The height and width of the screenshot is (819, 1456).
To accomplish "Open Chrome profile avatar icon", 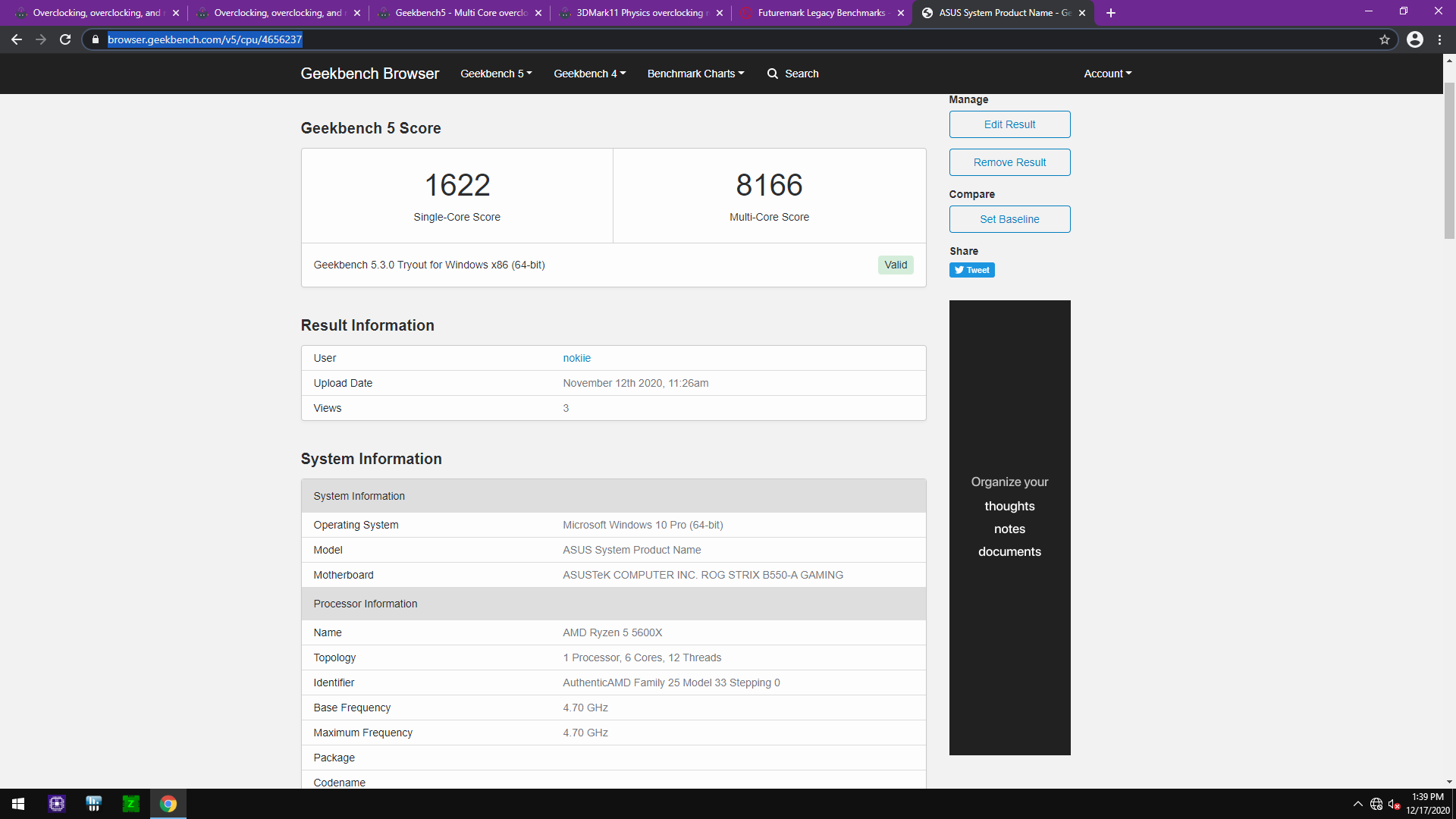I will coord(1415,39).
